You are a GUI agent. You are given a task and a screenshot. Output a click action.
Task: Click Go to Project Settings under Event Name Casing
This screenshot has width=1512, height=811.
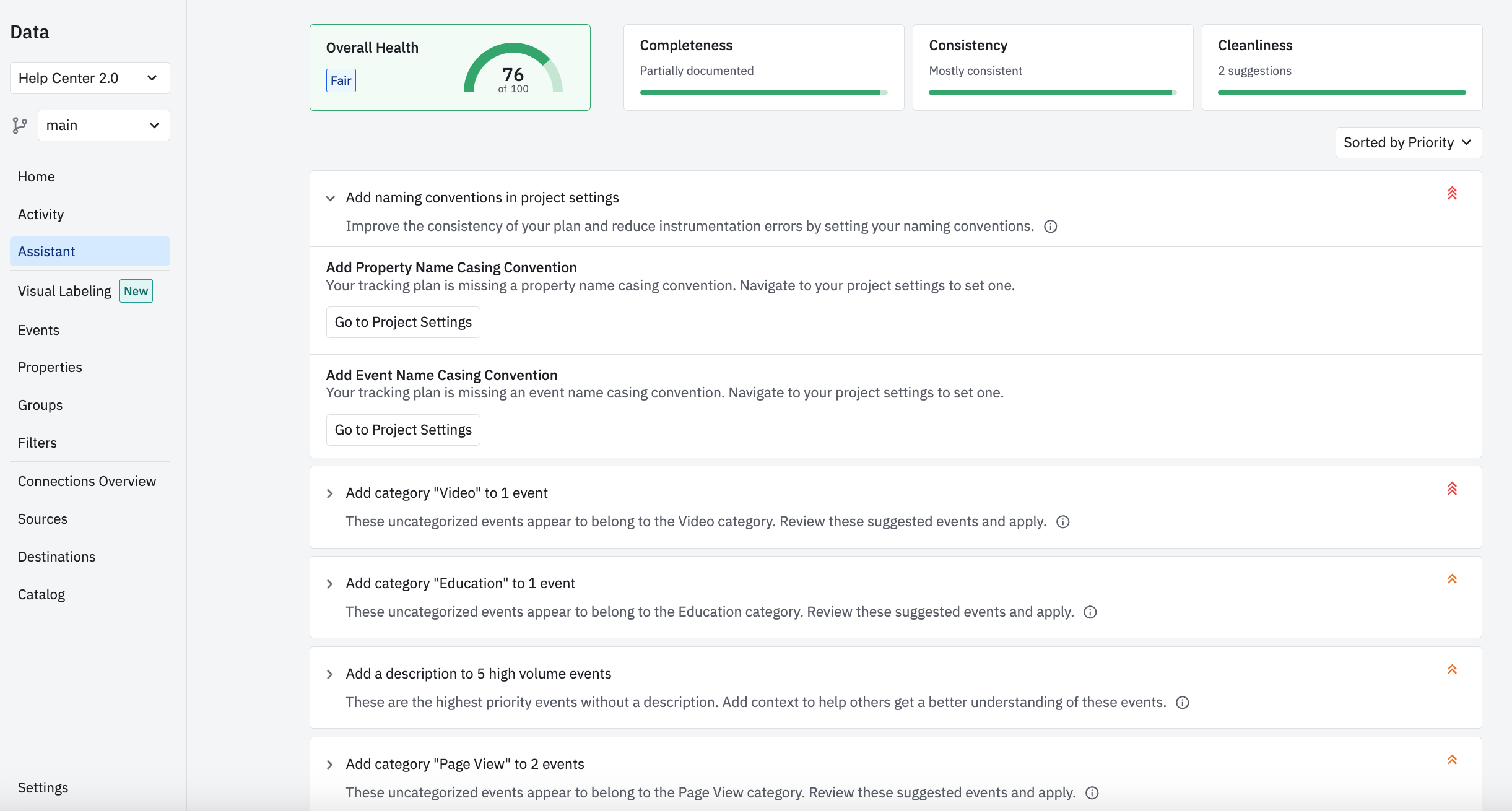coord(402,430)
